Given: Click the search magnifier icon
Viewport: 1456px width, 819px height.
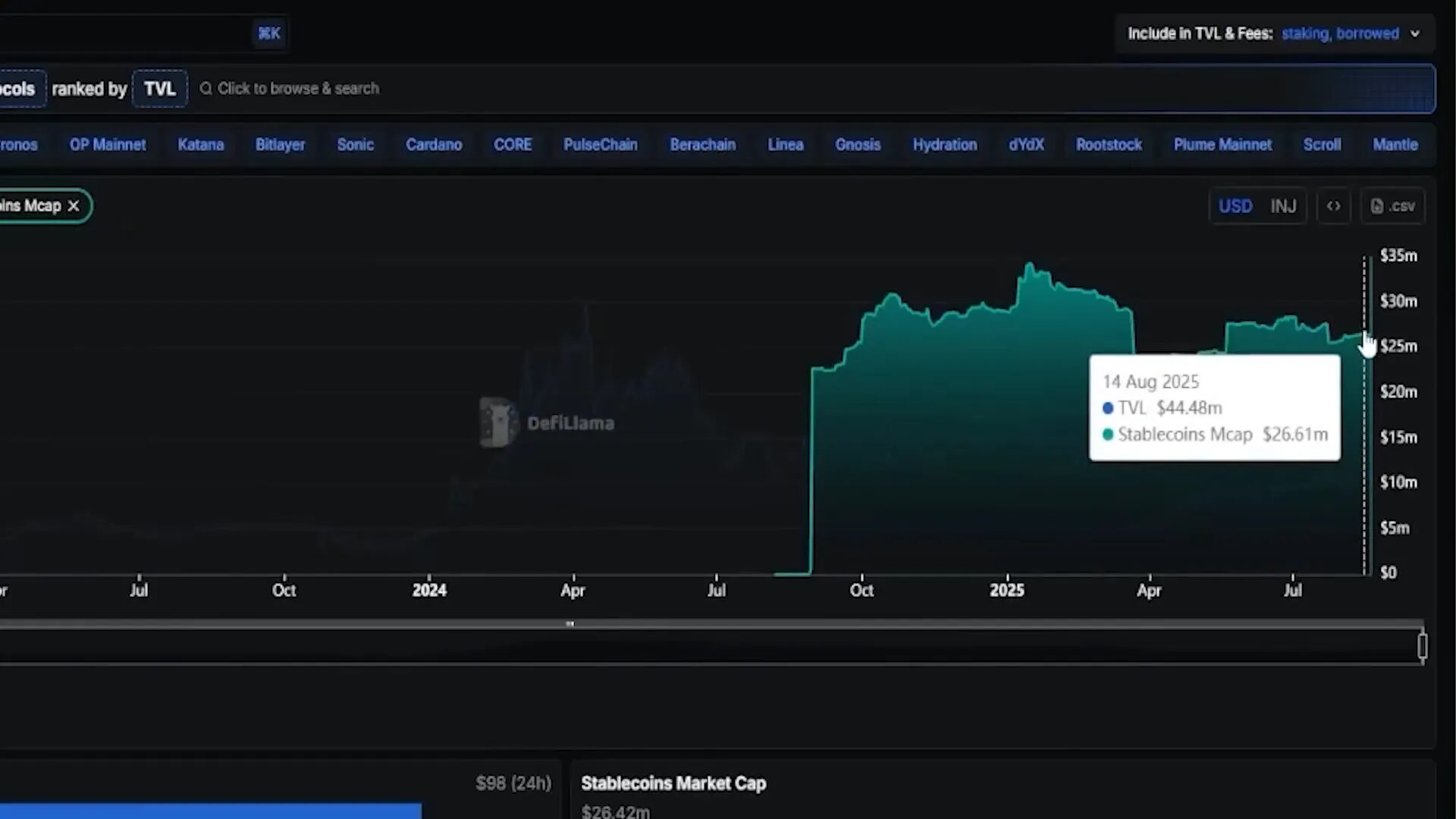Looking at the screenshot, I should (206, 89).
